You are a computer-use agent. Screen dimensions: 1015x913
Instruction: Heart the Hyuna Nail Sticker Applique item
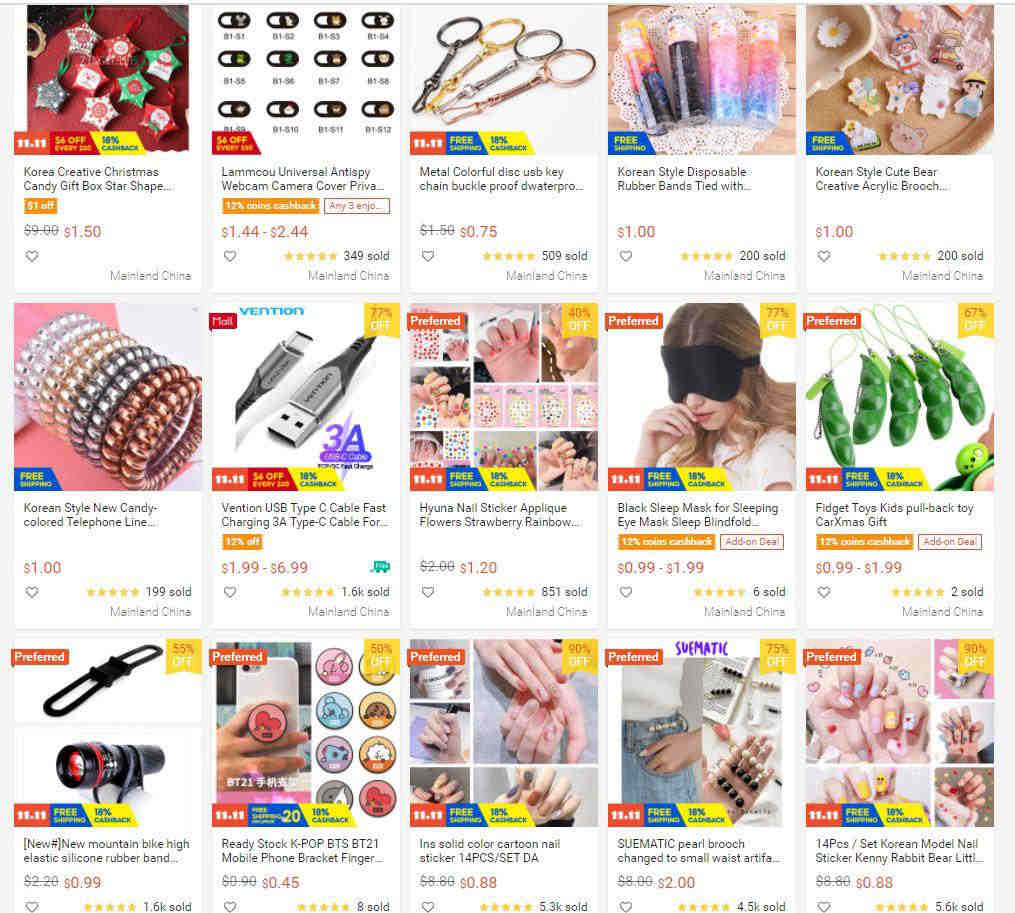[428, 592]
